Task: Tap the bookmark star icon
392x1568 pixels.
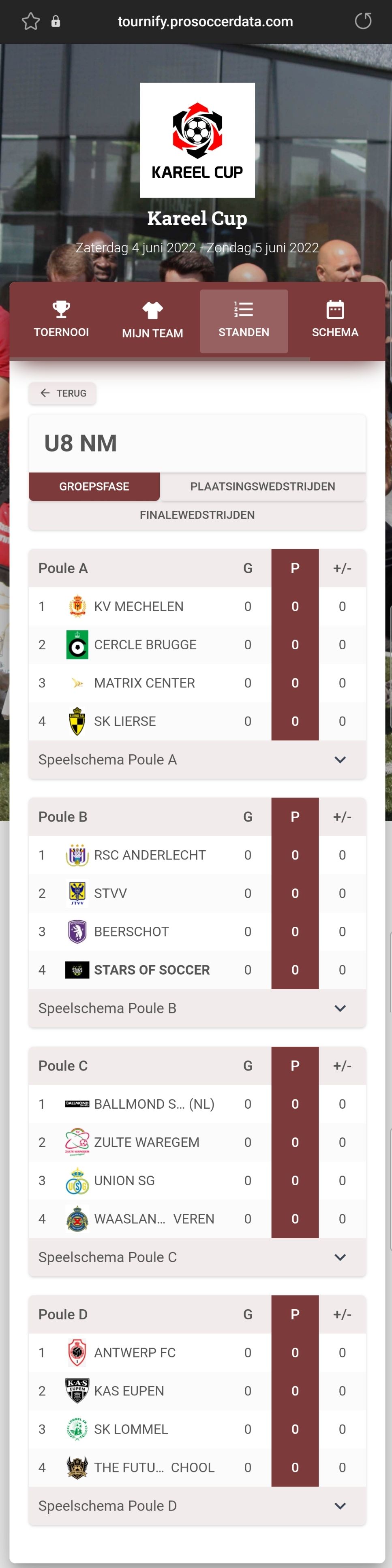Action: coord(30,22)
